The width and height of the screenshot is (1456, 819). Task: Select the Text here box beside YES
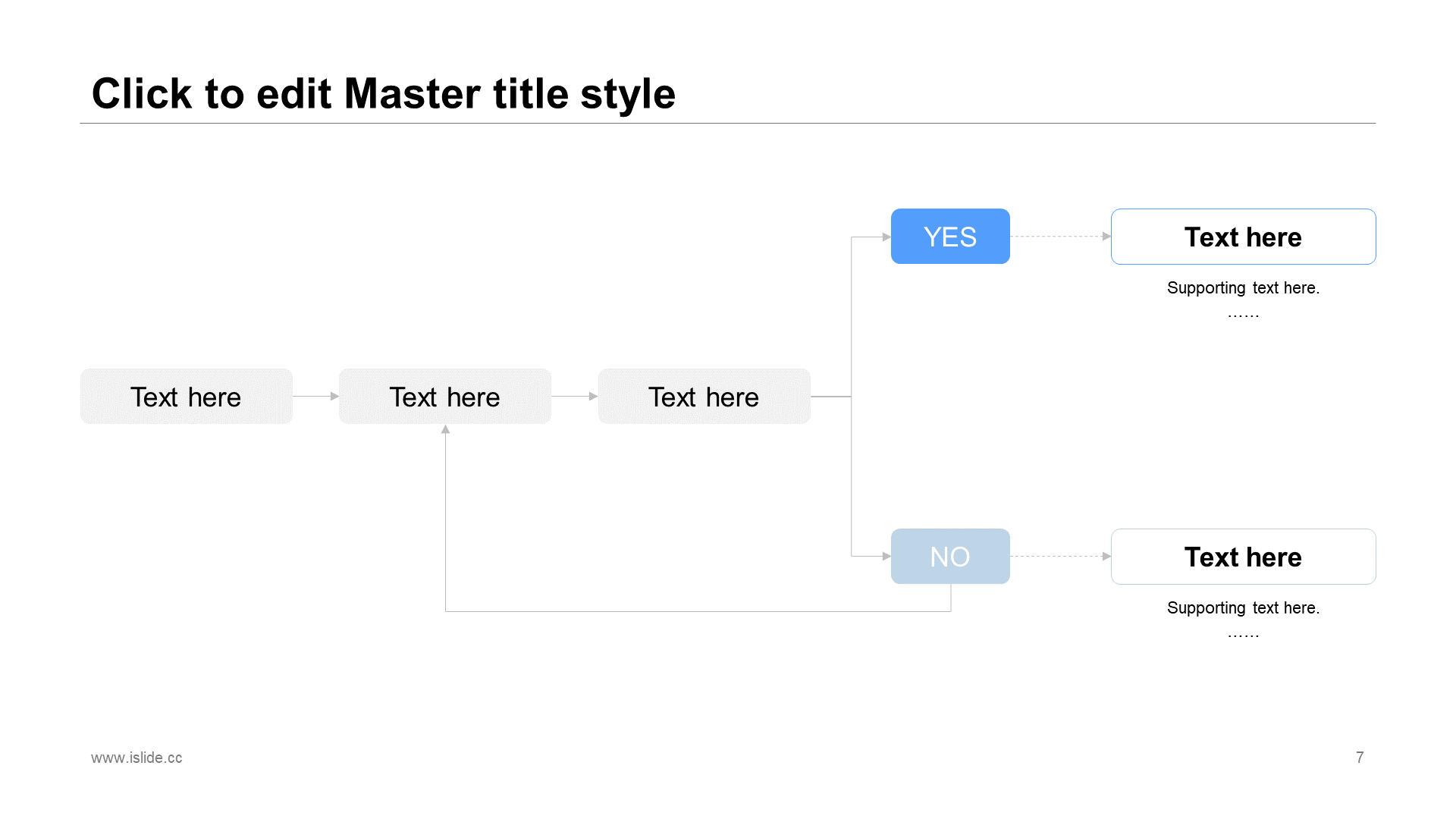[x=1244, y=237]
